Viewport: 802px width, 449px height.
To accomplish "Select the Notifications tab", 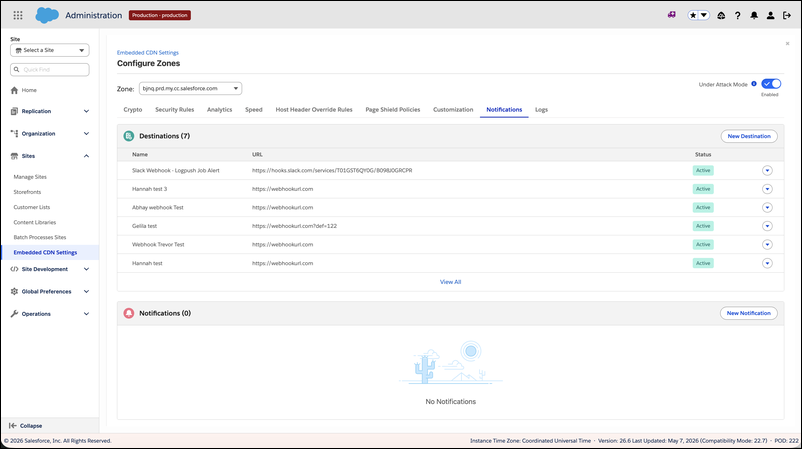I will pos(504,109).
